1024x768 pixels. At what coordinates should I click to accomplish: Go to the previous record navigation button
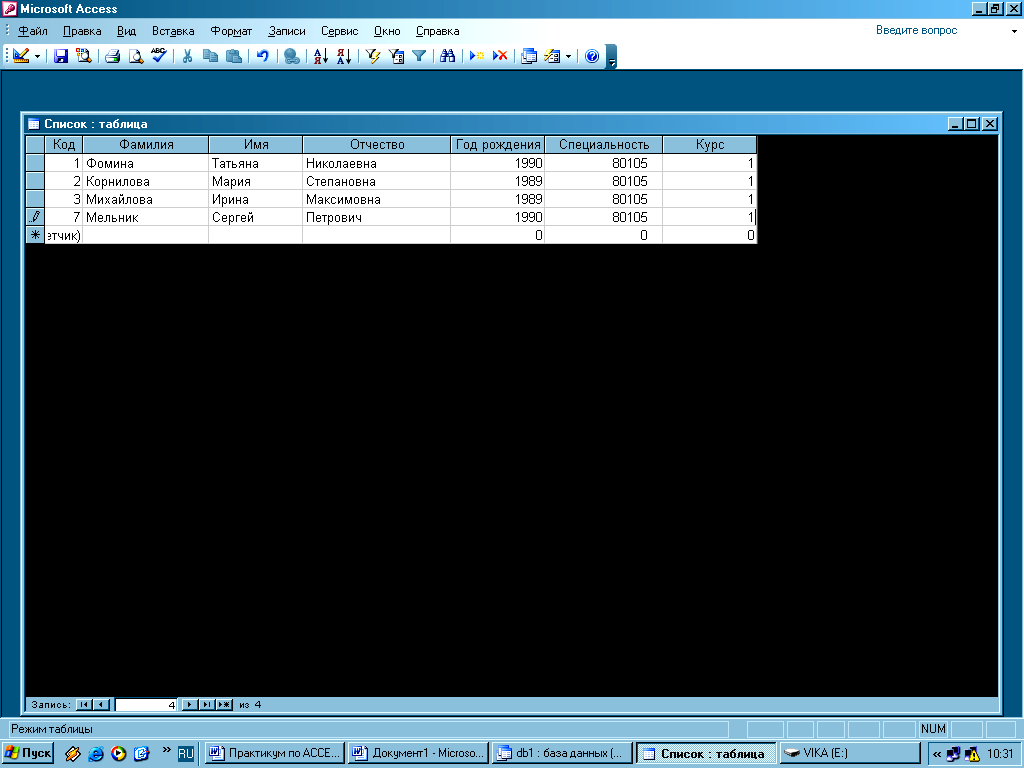101,705
